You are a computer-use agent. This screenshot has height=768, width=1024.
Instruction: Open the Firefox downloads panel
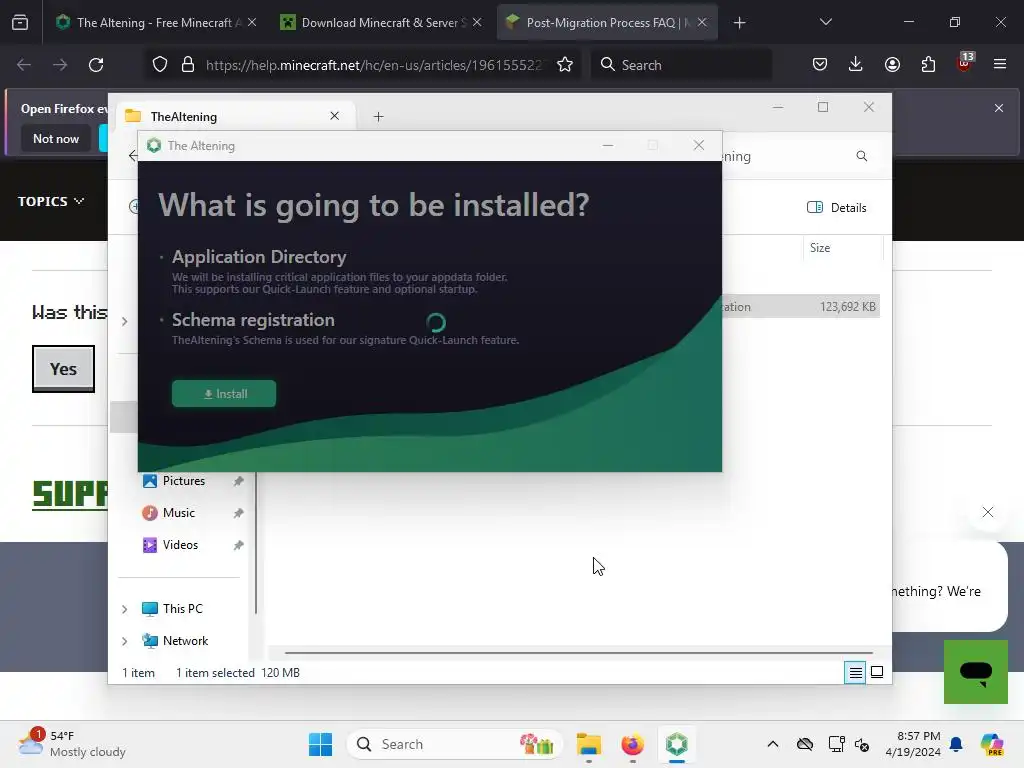[856, 64]
